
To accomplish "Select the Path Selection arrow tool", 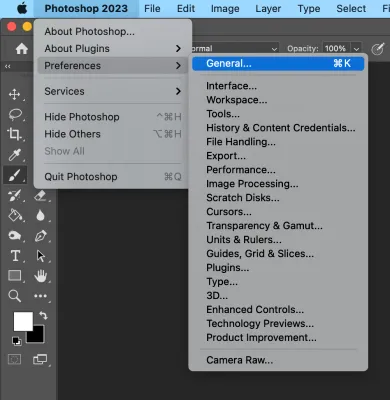I will pyautogui.click(x=40, y=256).
